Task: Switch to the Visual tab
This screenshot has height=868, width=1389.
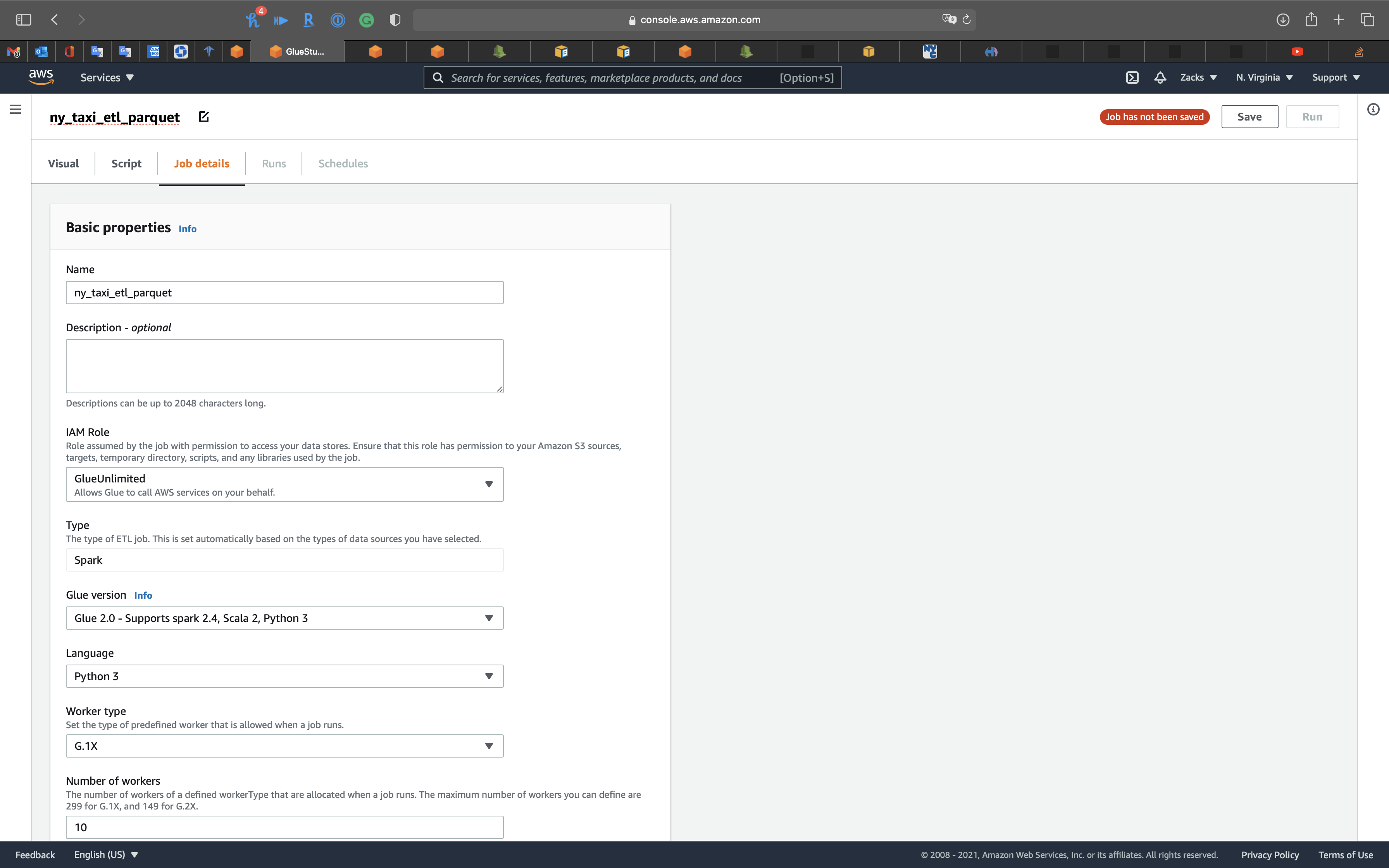Action: pos(63,164)
